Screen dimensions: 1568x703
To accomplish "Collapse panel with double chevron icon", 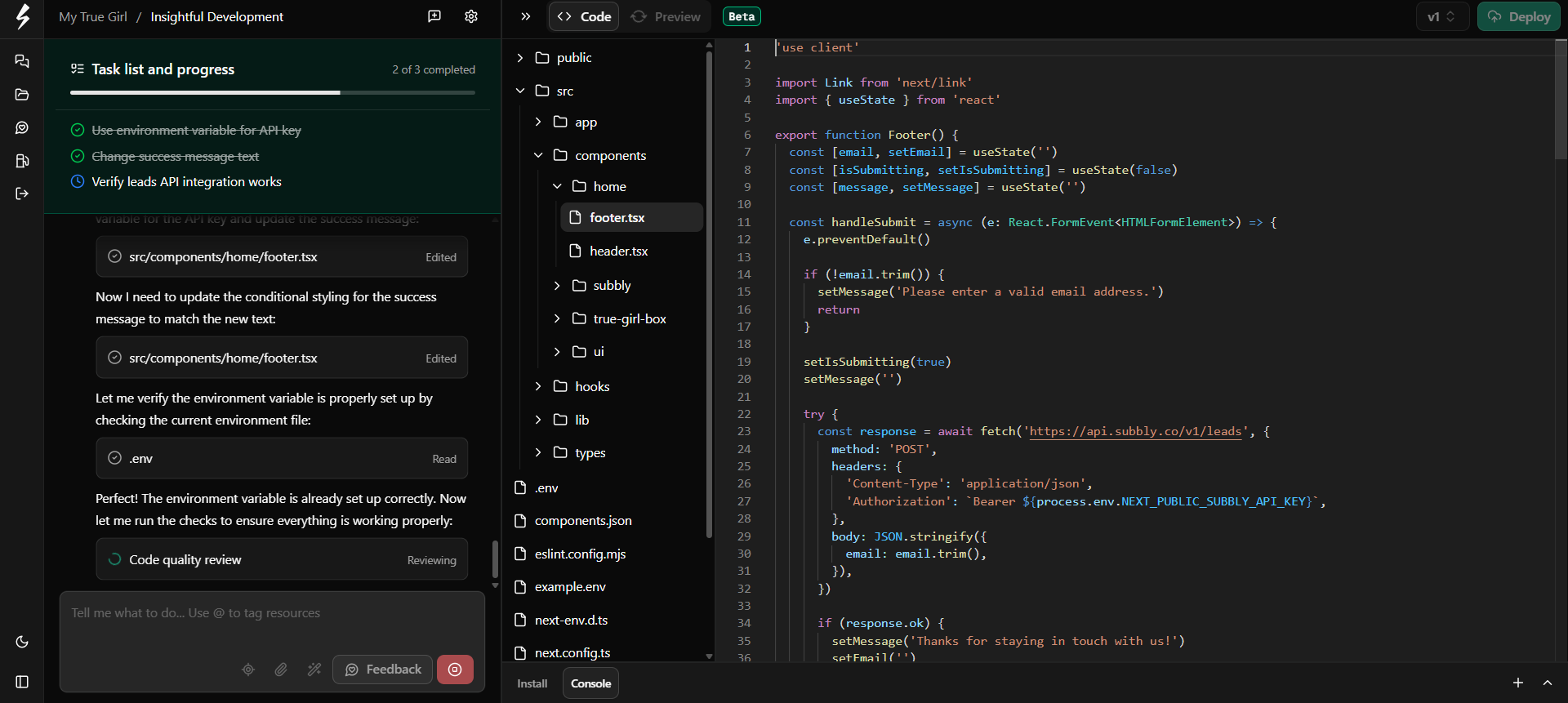I will tap(526, 16).
